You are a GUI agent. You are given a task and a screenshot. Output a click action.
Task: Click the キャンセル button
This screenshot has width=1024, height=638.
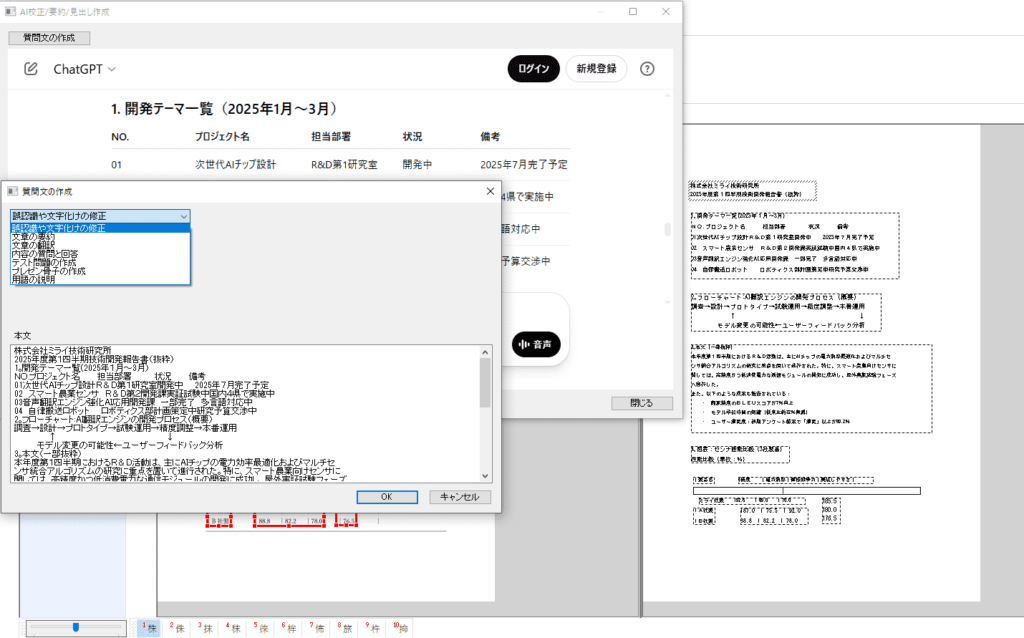[x=460, y=497]
